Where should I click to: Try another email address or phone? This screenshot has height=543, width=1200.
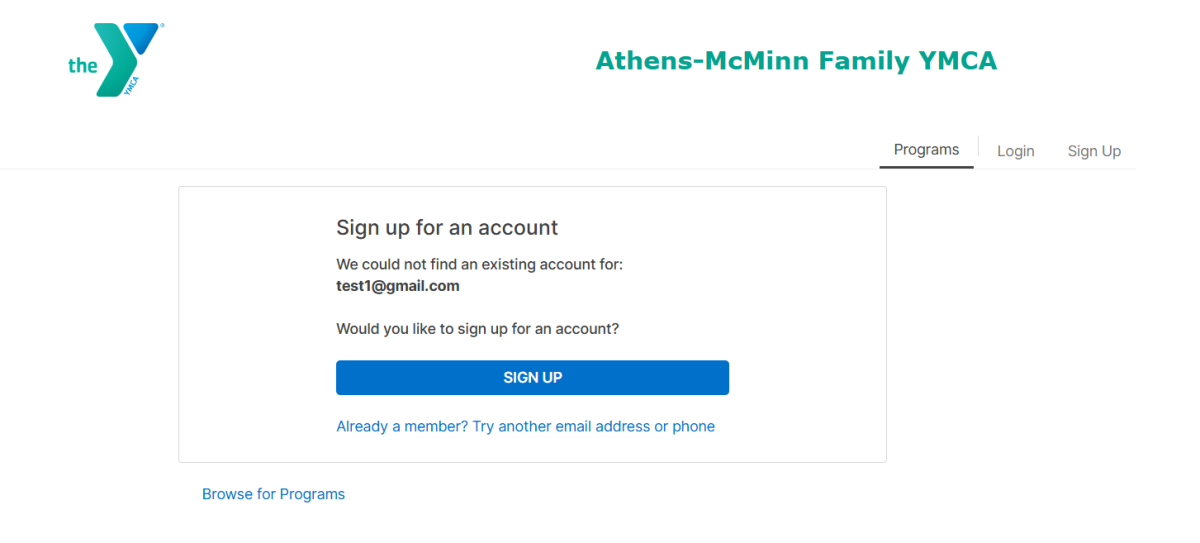coord(594,426)
